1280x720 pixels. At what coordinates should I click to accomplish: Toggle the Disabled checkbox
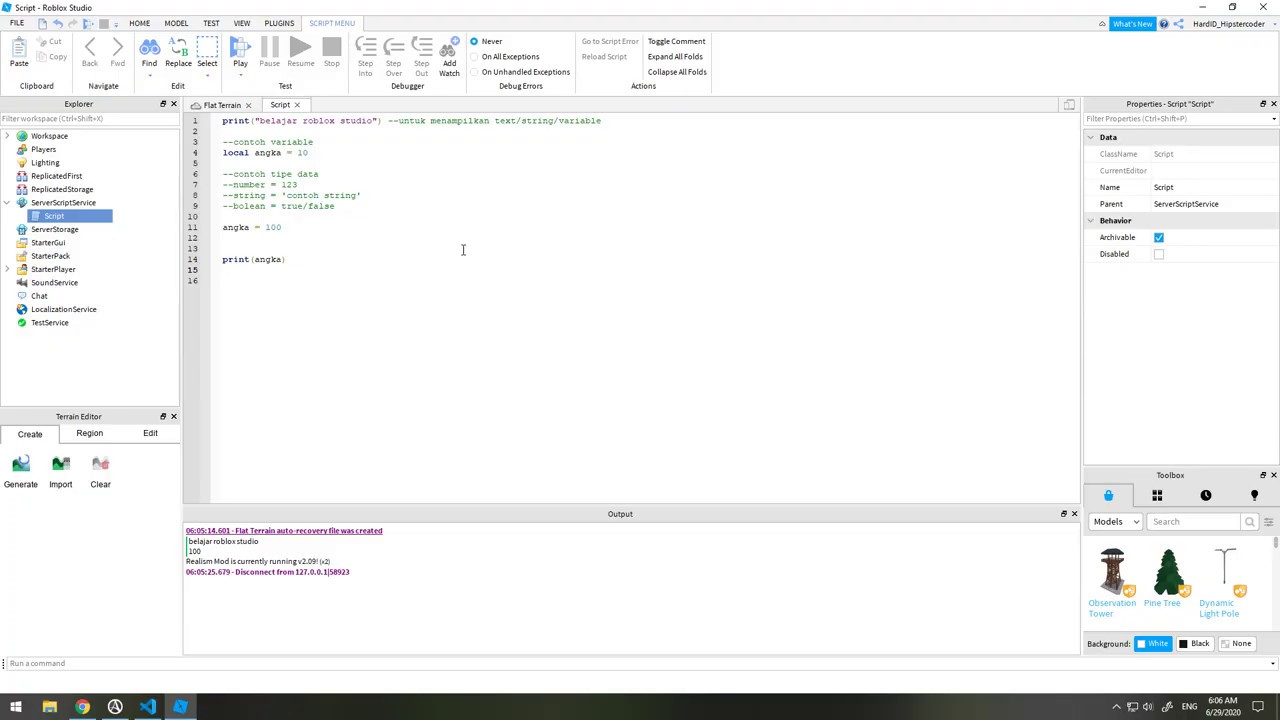[1159, 254]
